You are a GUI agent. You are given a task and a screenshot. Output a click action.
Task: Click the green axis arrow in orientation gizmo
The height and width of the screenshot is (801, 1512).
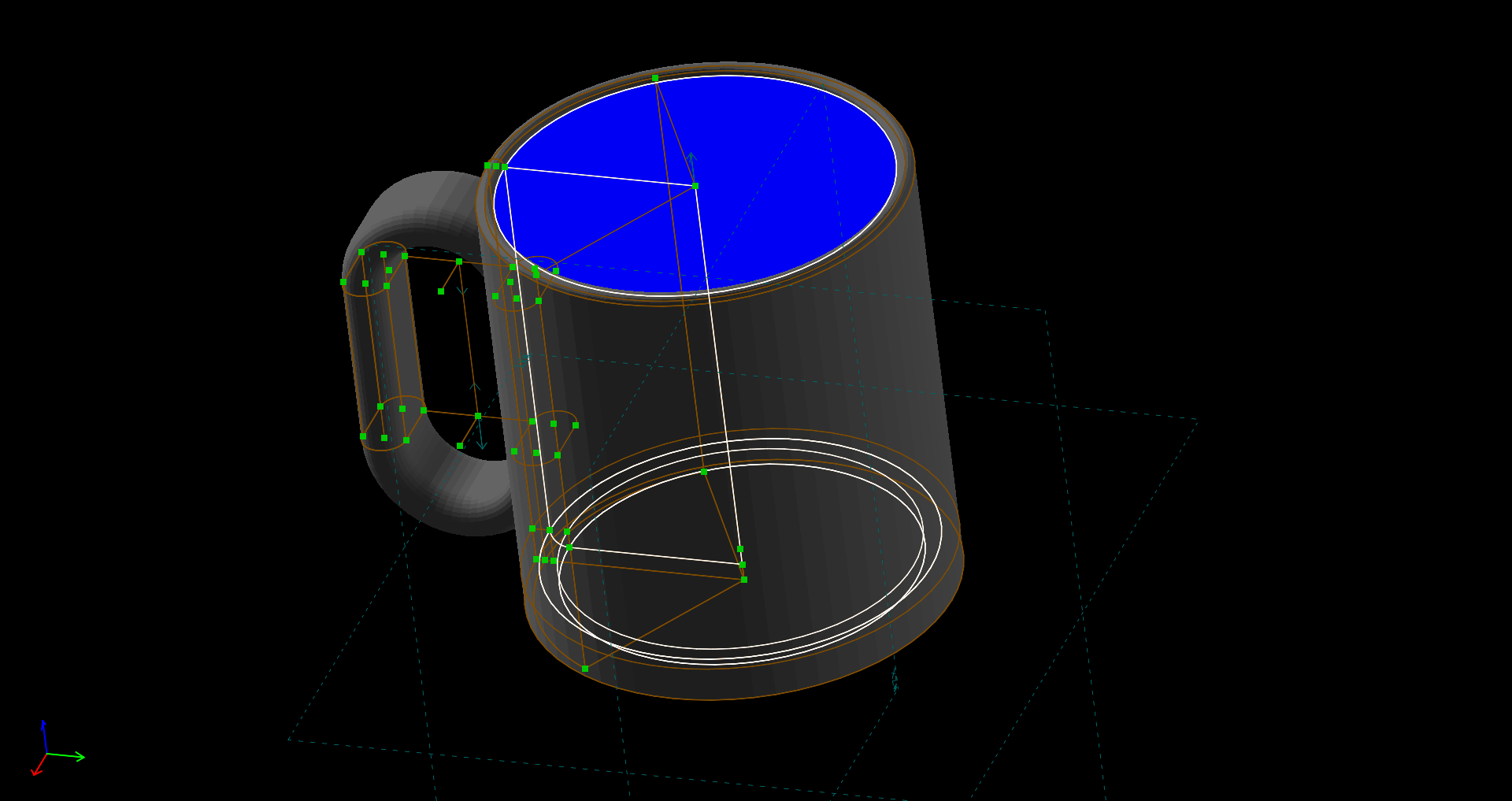pyautogui.click(x=77, y=757)
